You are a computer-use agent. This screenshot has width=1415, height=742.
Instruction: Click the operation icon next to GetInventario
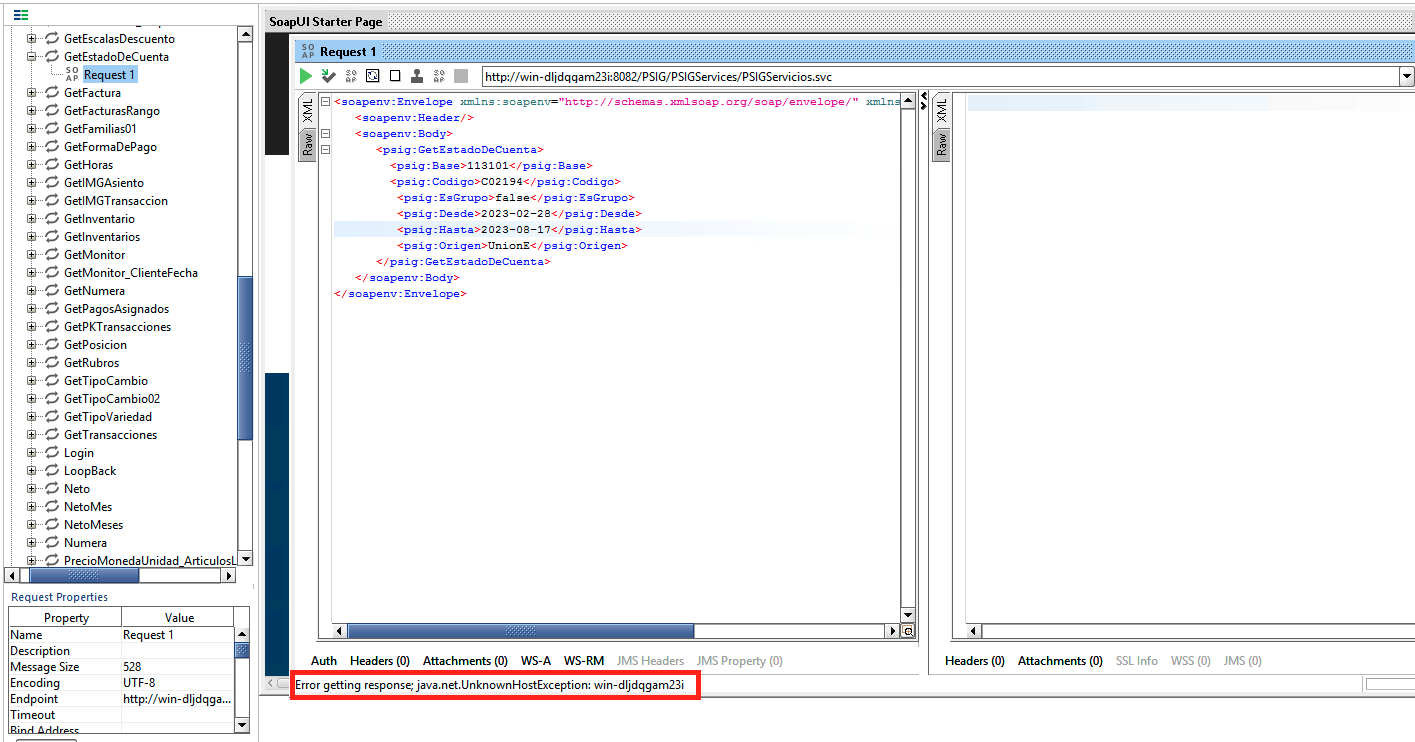pos(52,219)
